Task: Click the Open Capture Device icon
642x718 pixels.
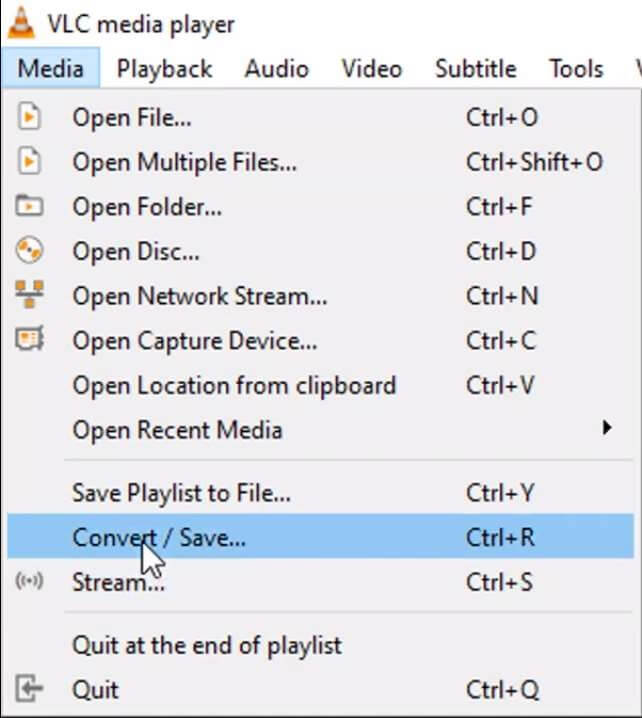Action: click(x=30, y=341)
